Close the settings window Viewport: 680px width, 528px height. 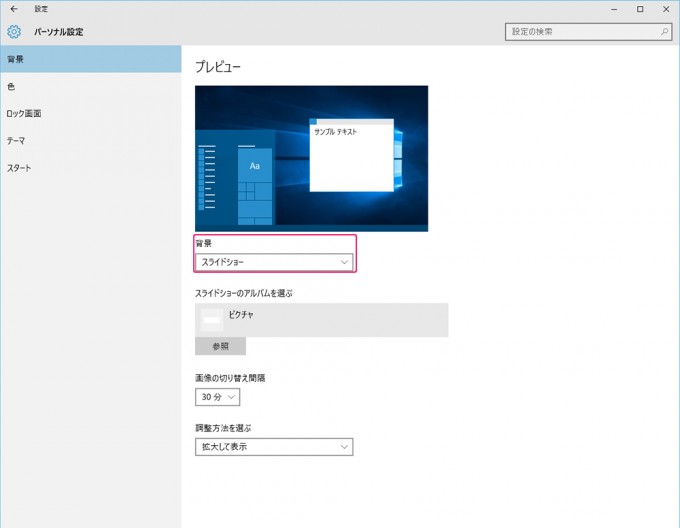(x=666, y=9)
